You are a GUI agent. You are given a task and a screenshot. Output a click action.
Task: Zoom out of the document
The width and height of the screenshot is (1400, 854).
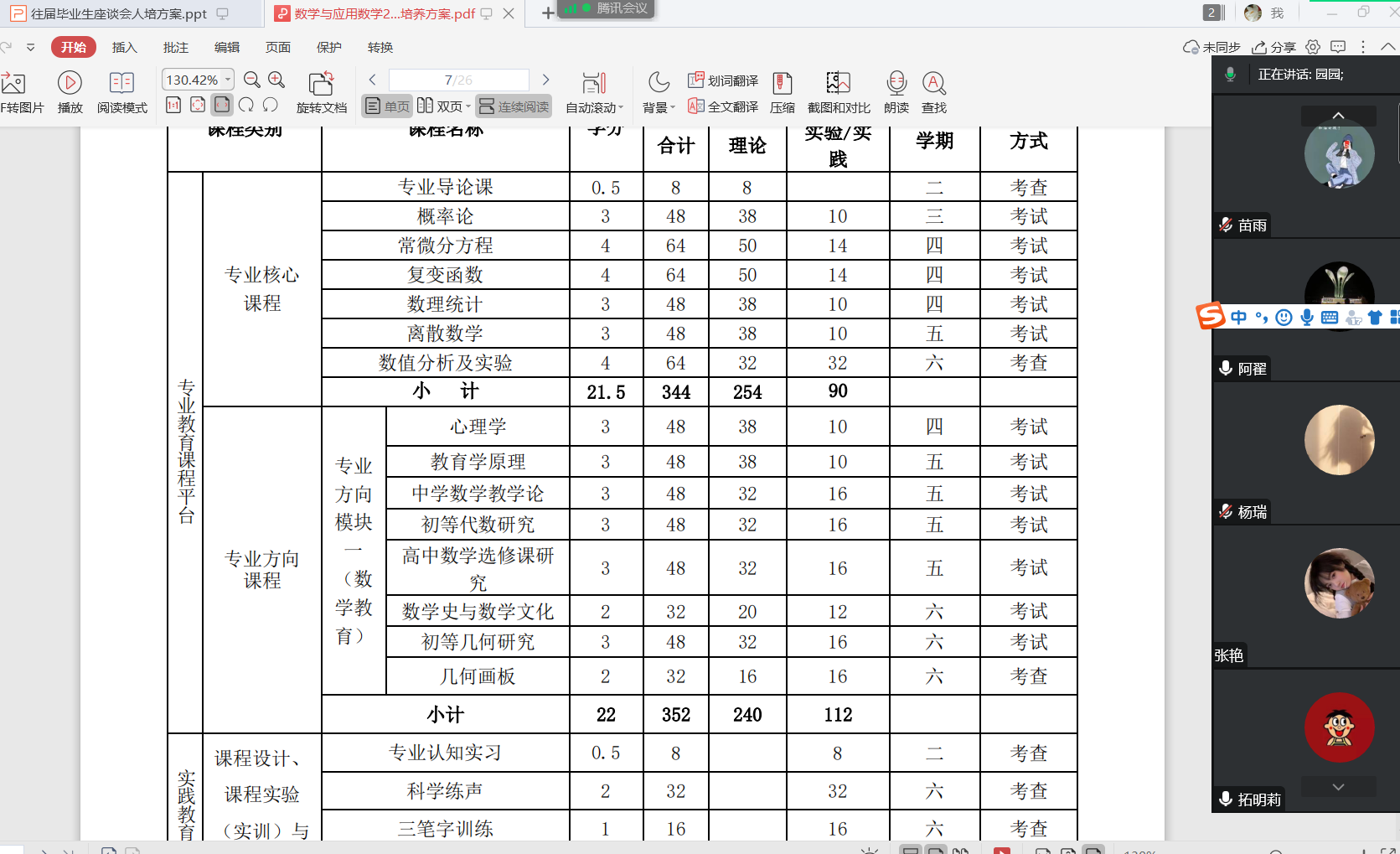[251, 80]
